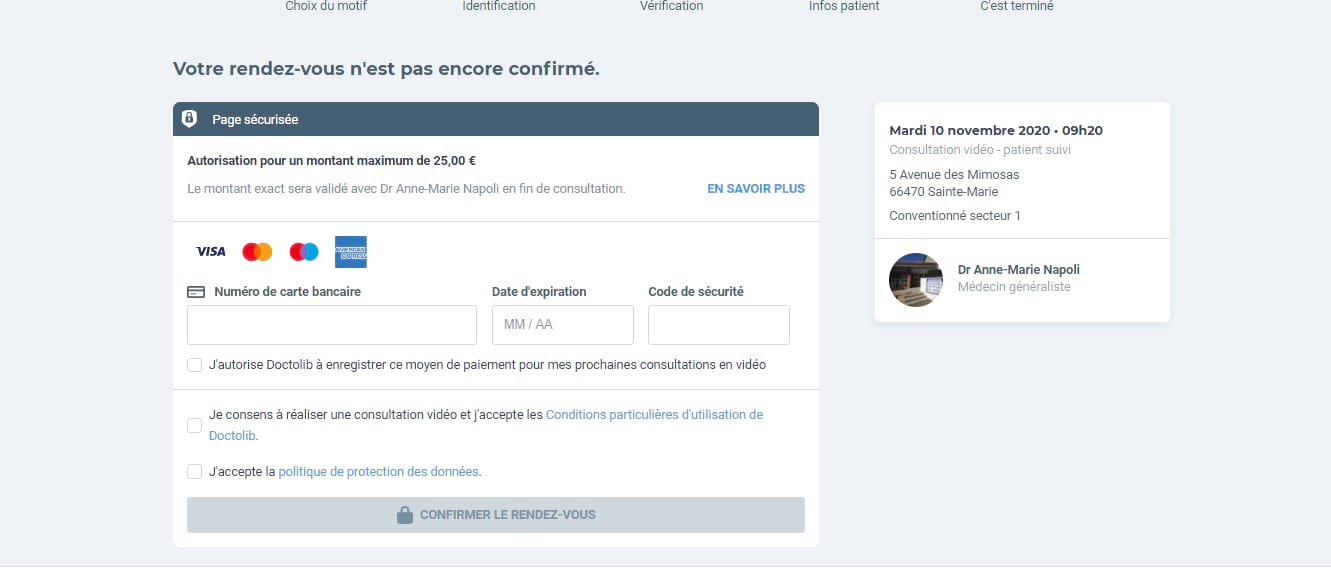Click the address 5 Avenue des Mimosas
The height and width of the screenshot is (570, 1331).
coord(954,175)
